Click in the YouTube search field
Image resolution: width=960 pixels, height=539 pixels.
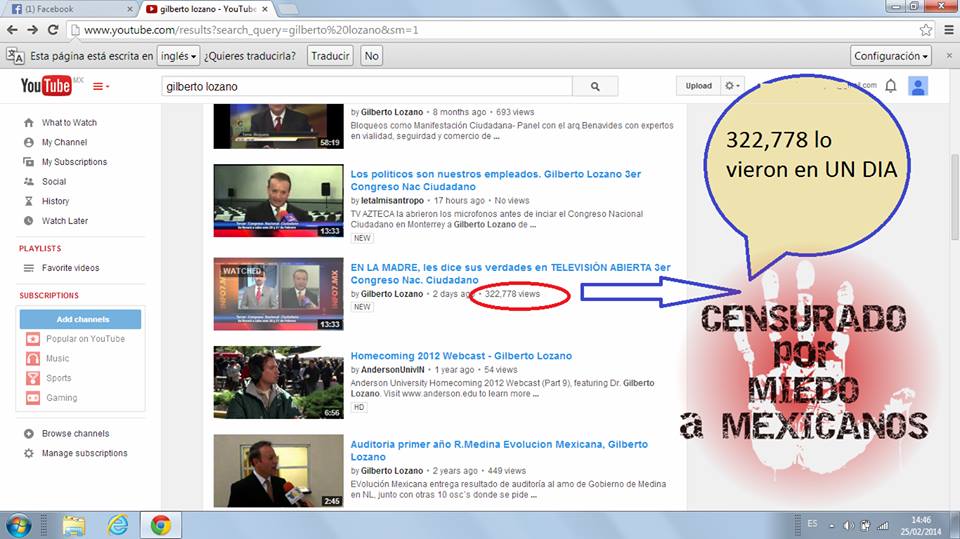click(366, 87)
